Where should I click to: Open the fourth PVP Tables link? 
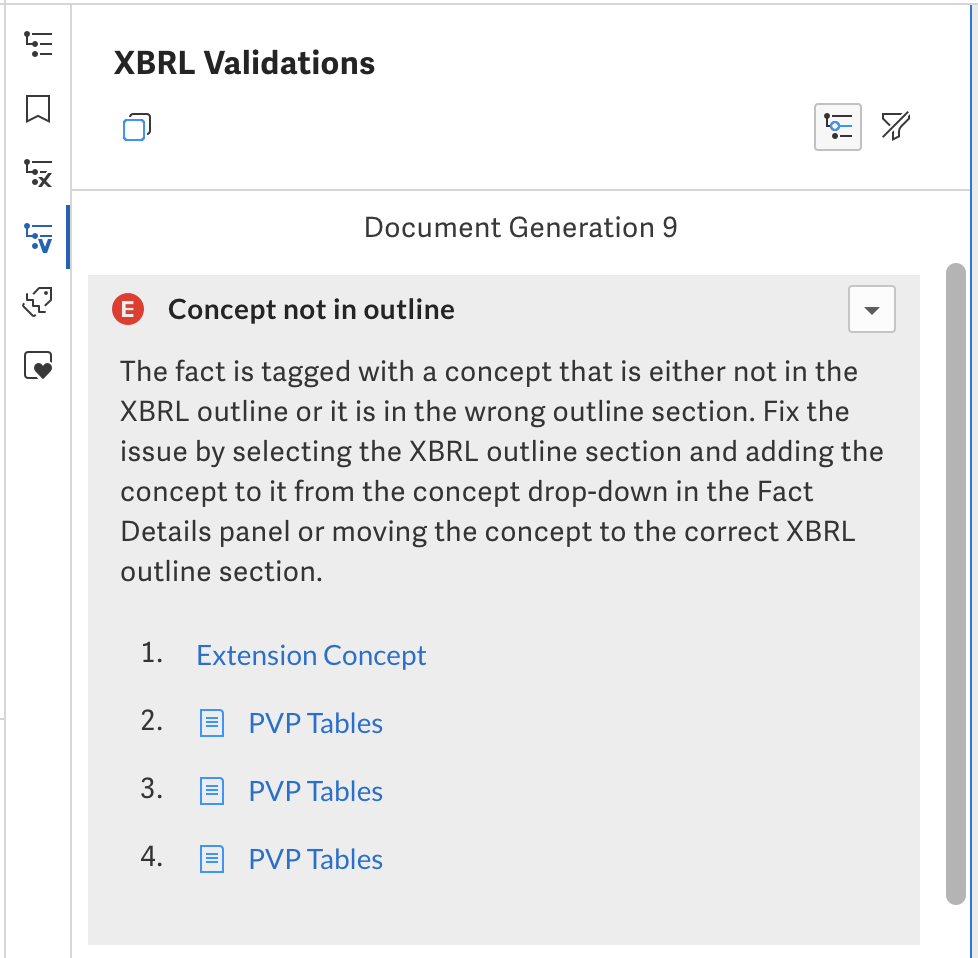[315, 859]
